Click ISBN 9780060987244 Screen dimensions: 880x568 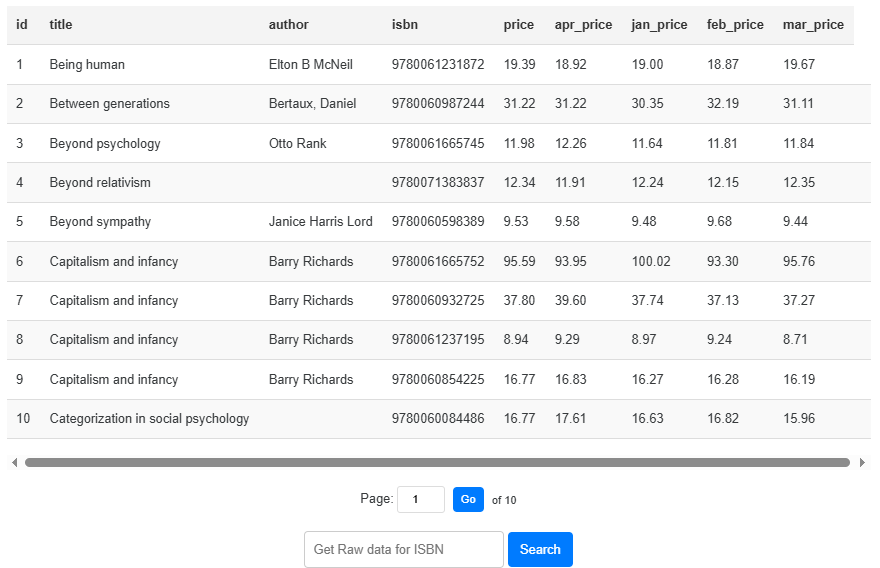click(438, 103)
